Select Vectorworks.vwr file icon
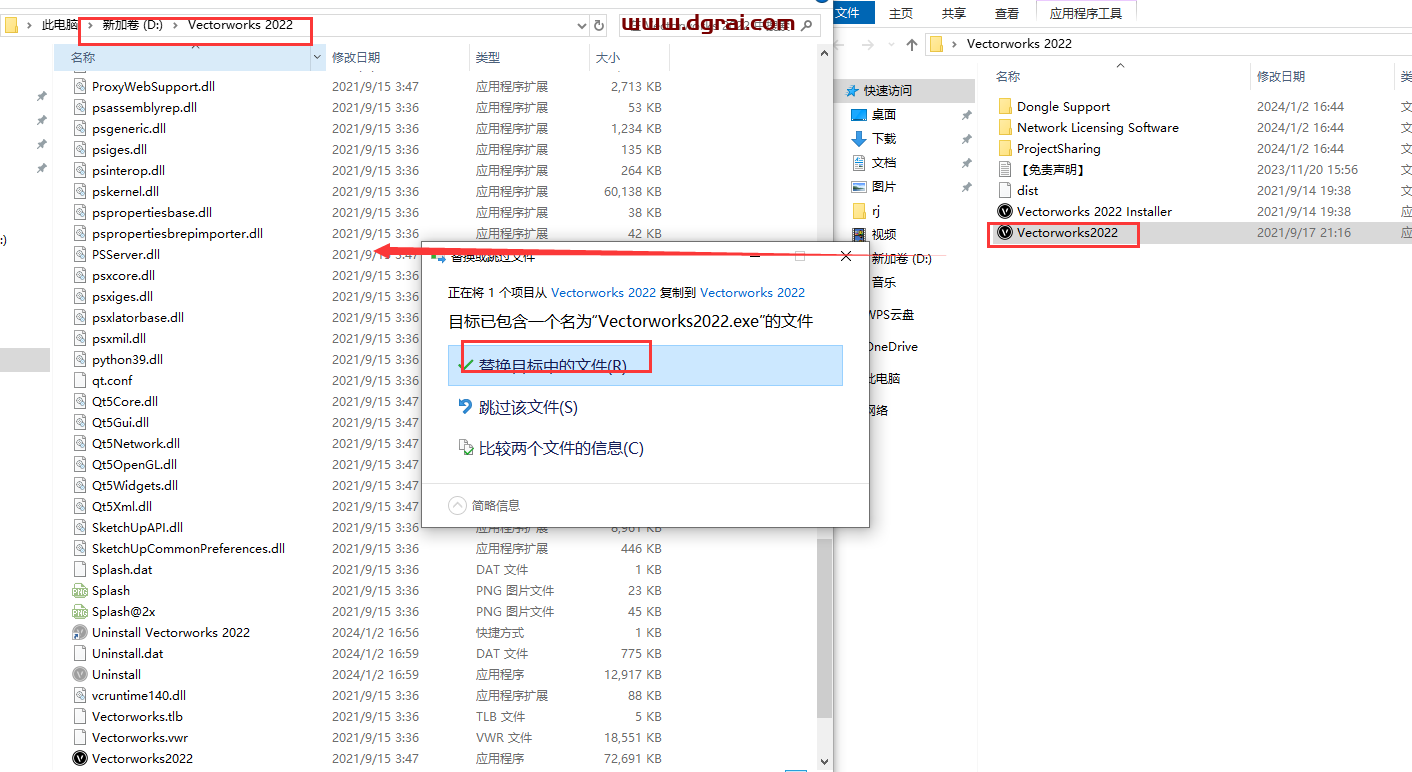 tap(80, 737)
